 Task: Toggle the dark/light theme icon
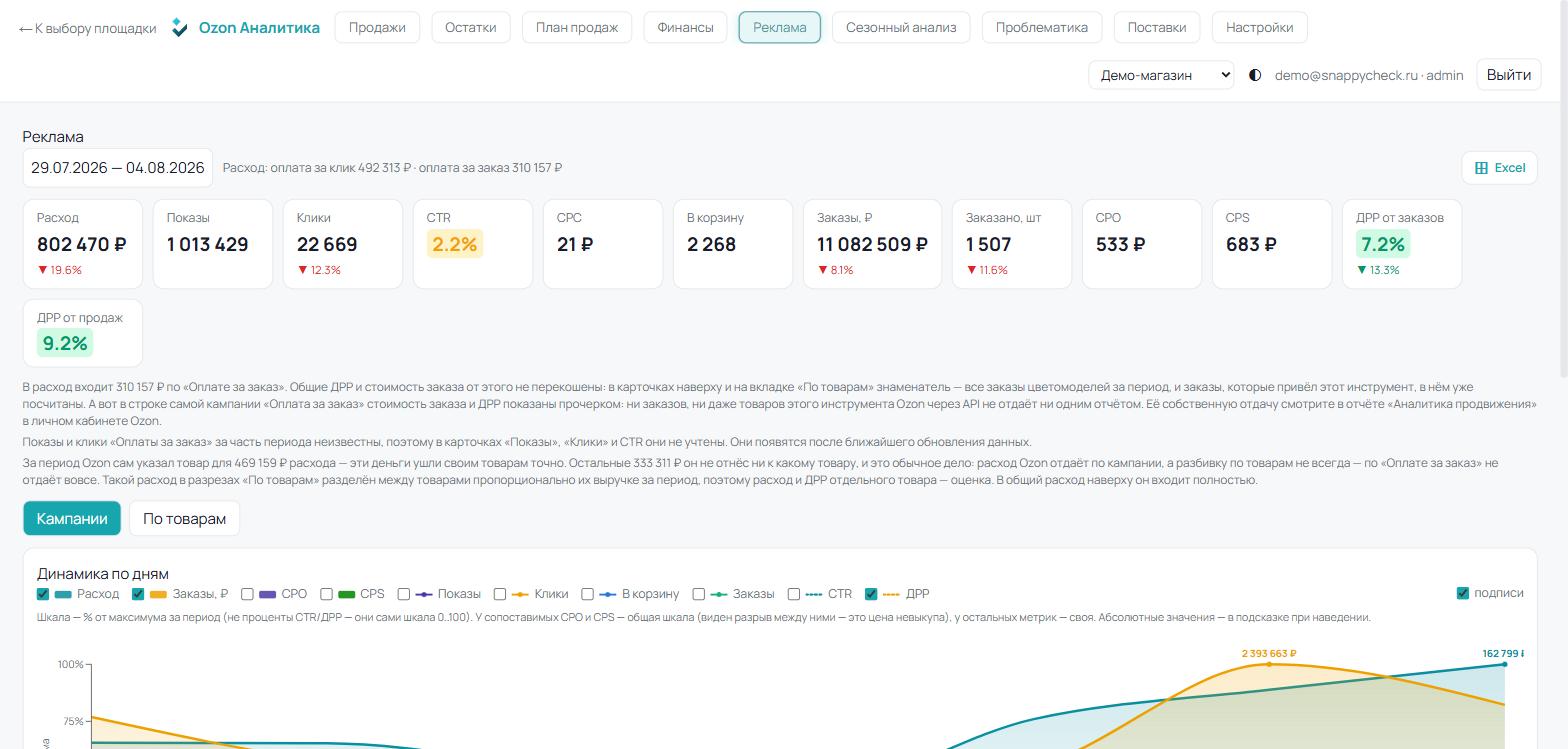(x=1255, y=75)
